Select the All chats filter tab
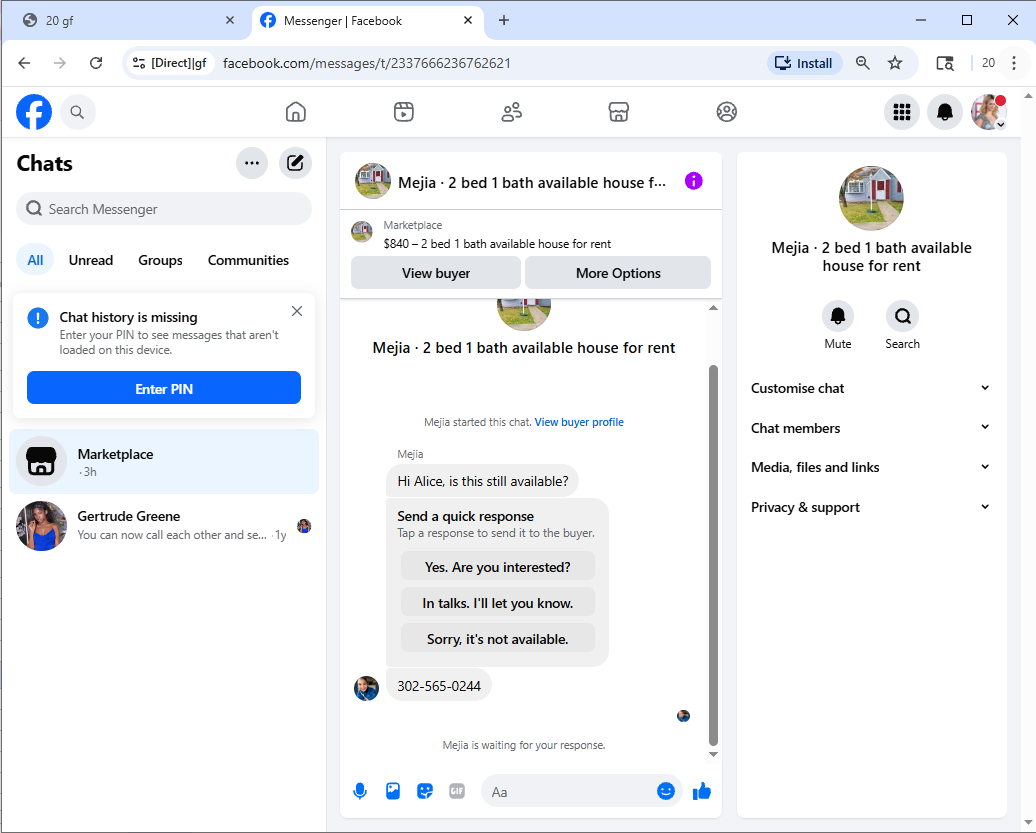Image resolution: width=1036 pixels, height=833 pixels. (35, 260)
